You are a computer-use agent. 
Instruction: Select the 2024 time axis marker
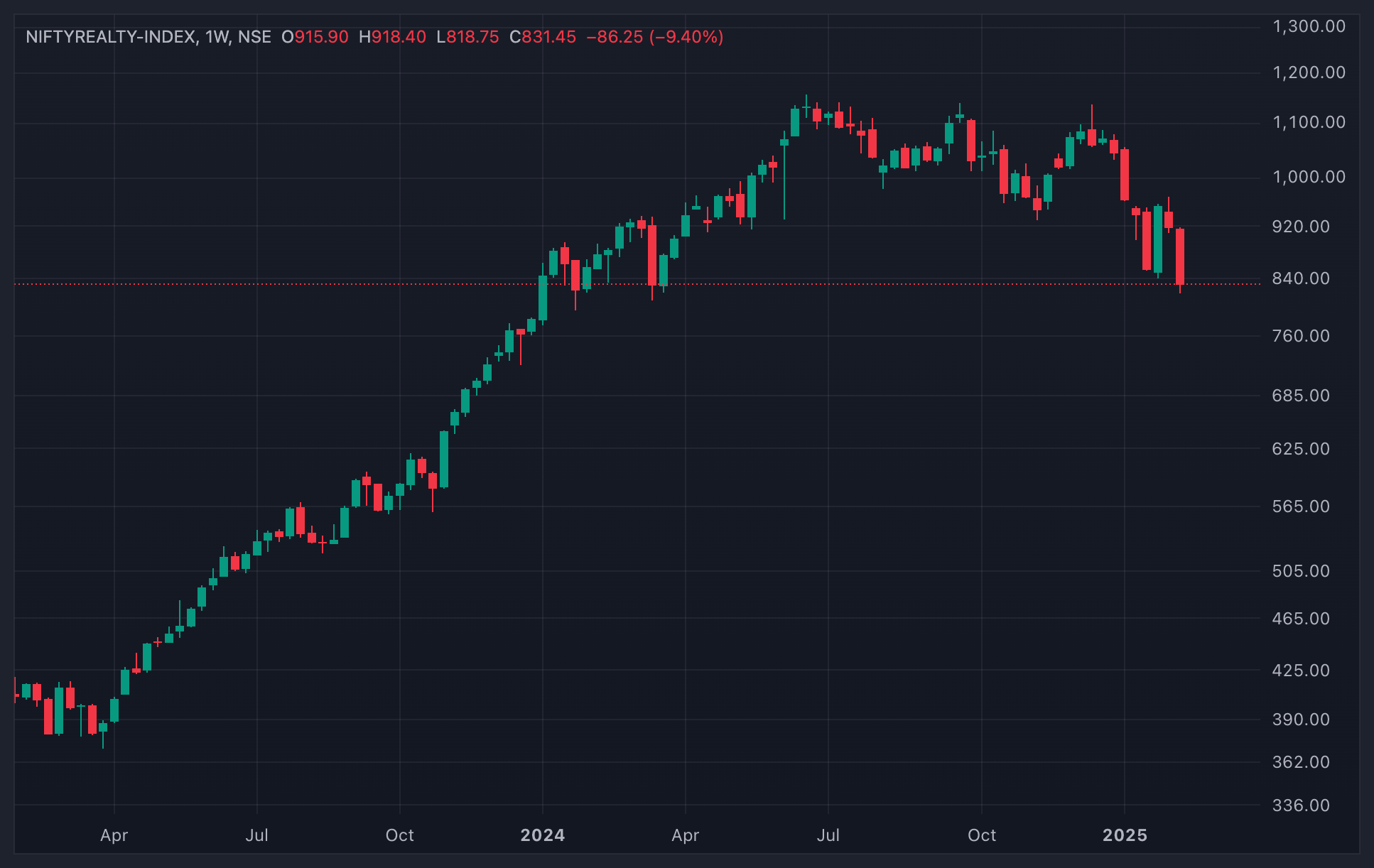pos(543,835)
